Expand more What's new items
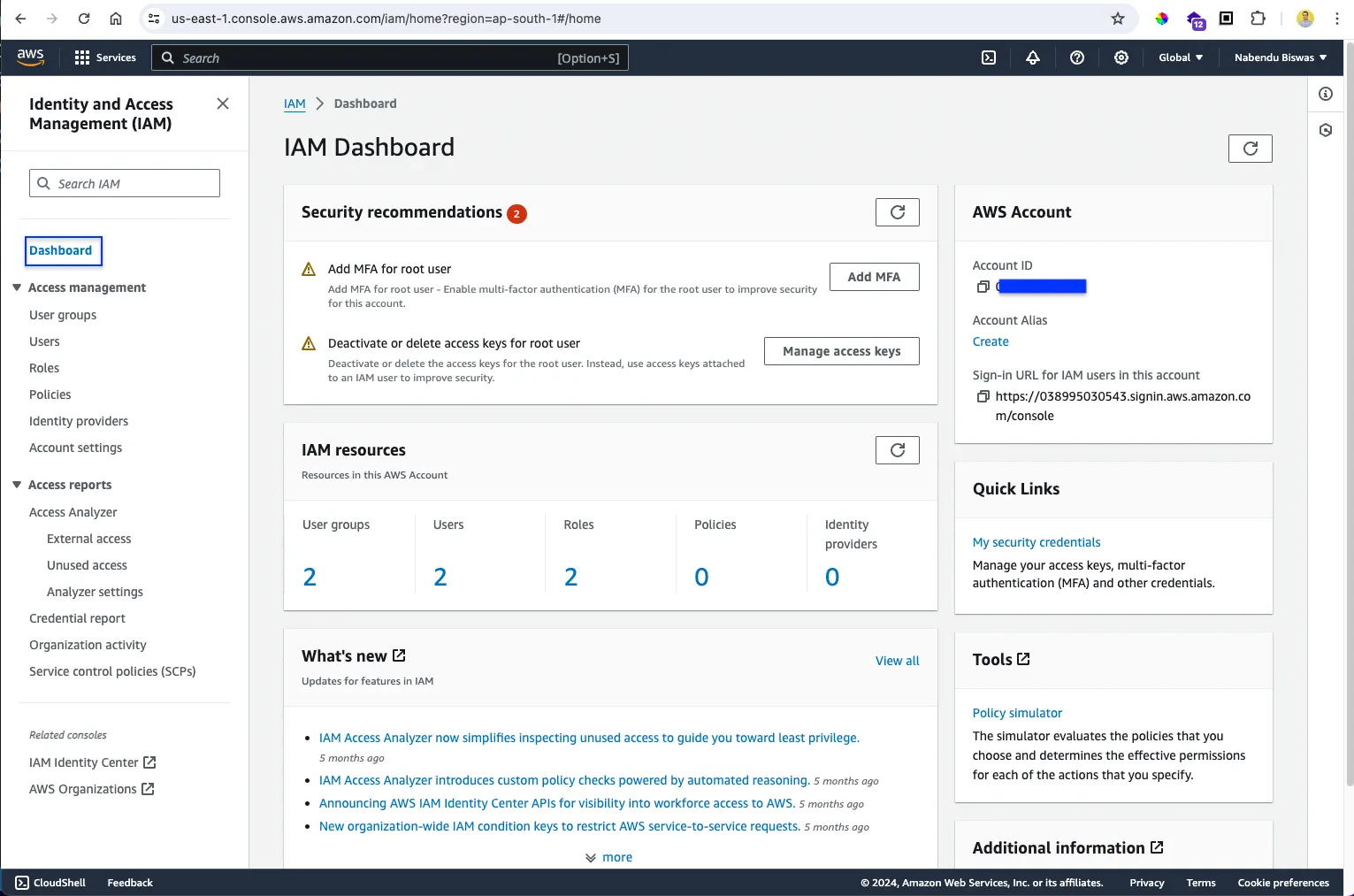Image resolution: width=1354 pixels, height=896 pixels. (x=608, y=857)
